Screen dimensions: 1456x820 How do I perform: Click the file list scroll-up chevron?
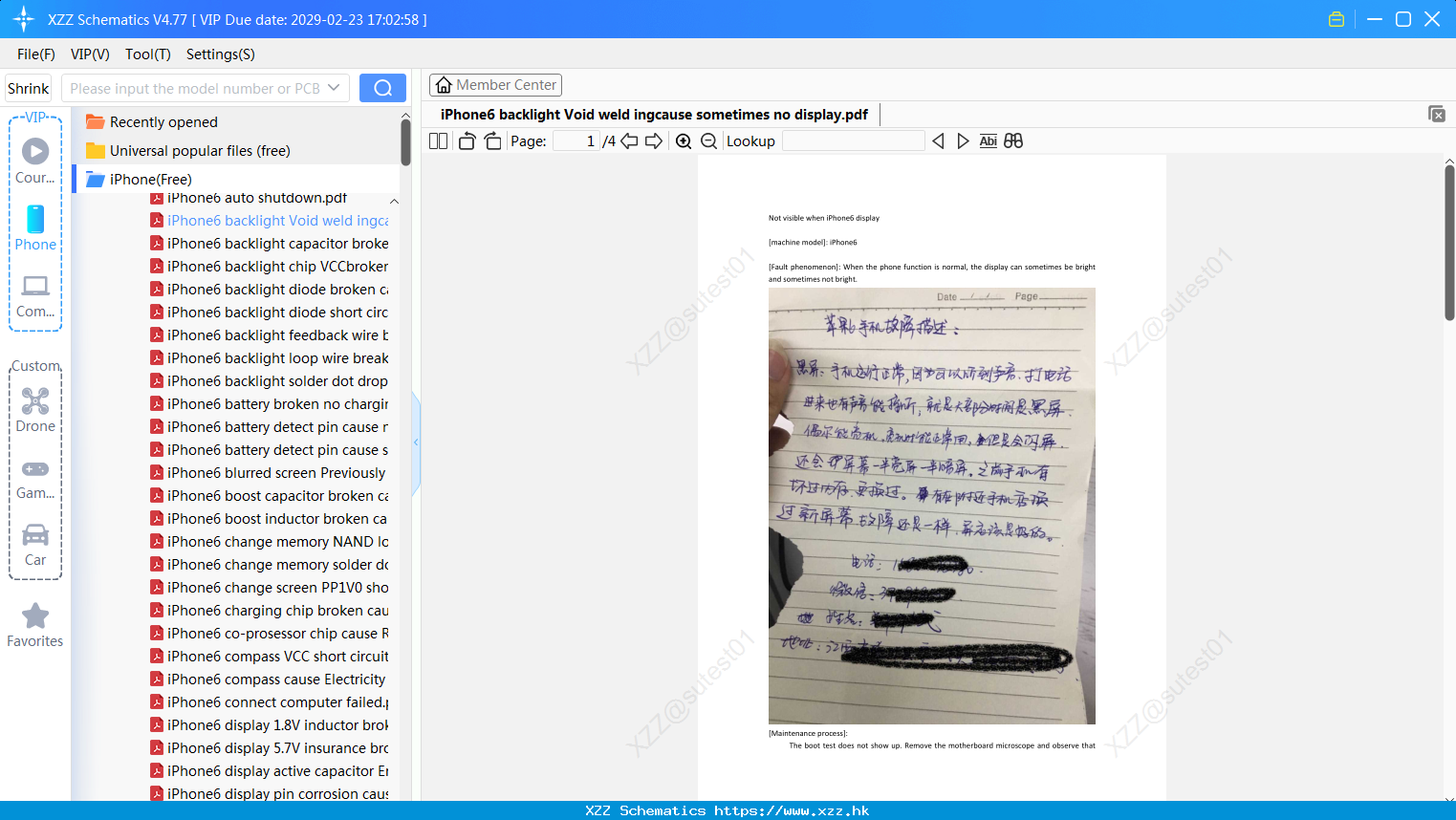point(394,201)
